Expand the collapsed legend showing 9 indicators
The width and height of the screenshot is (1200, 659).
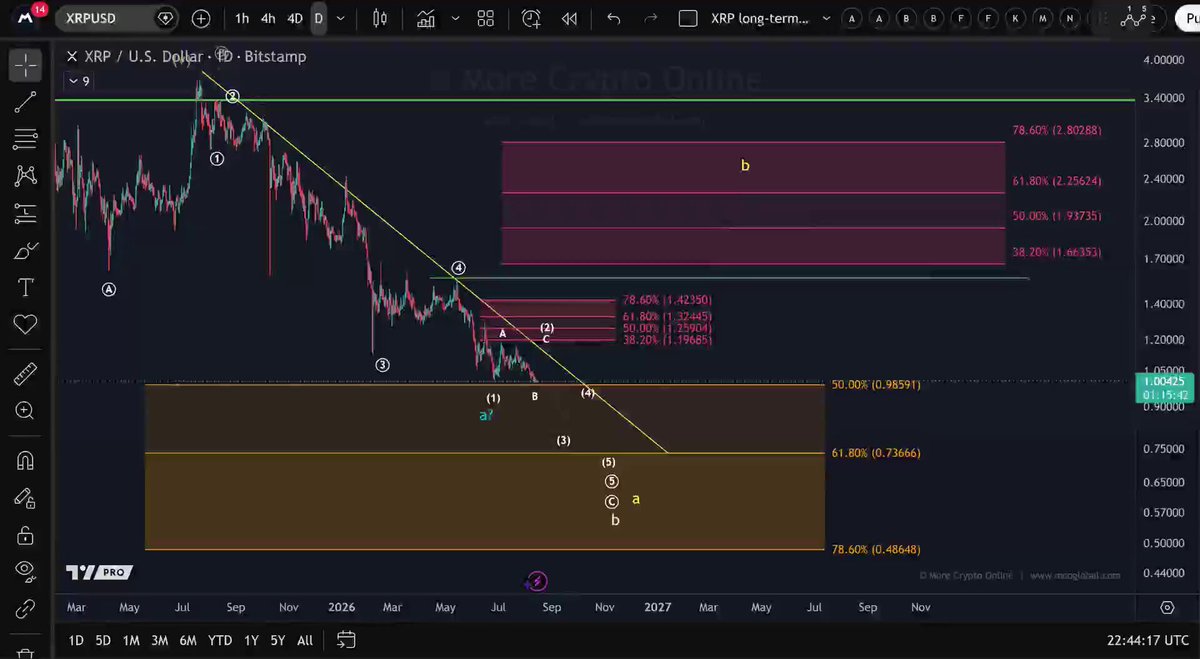pos(80,81)
